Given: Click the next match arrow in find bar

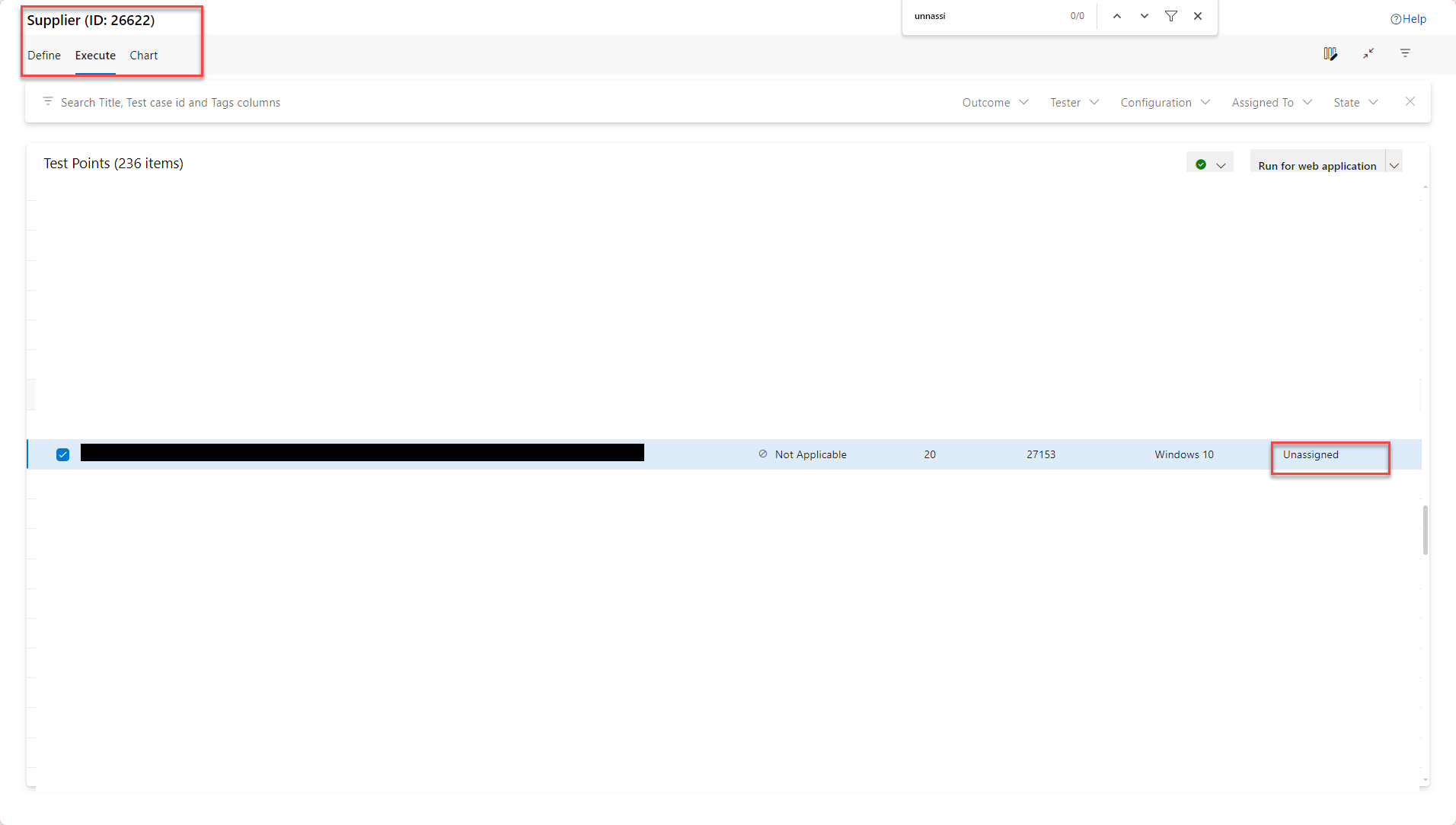Looking at the screenshot, I should pyautogui.click(x=1143, y=15).
